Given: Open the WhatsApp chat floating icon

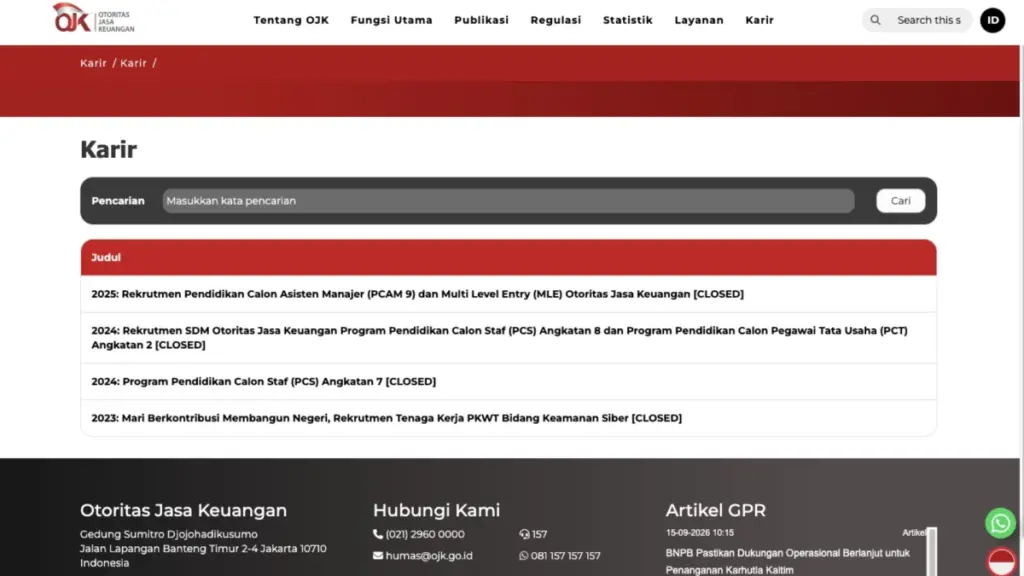Looking at the screenshot, I should click(x=1000, y=523).
